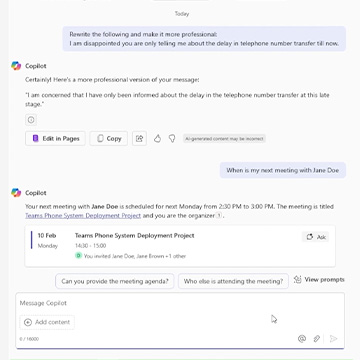
Task: Click the first Copilot logo avatar
Action: [x=16, y=66]
